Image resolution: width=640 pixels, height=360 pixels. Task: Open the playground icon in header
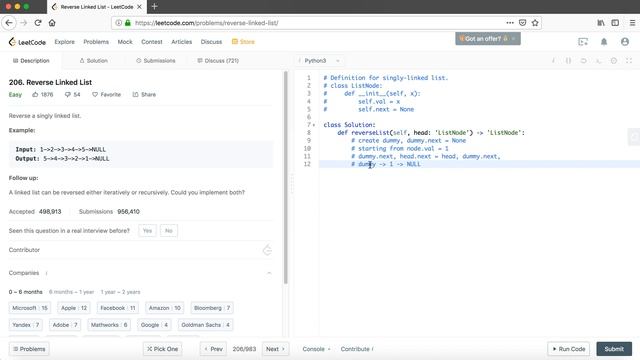(x=583, y=42)
